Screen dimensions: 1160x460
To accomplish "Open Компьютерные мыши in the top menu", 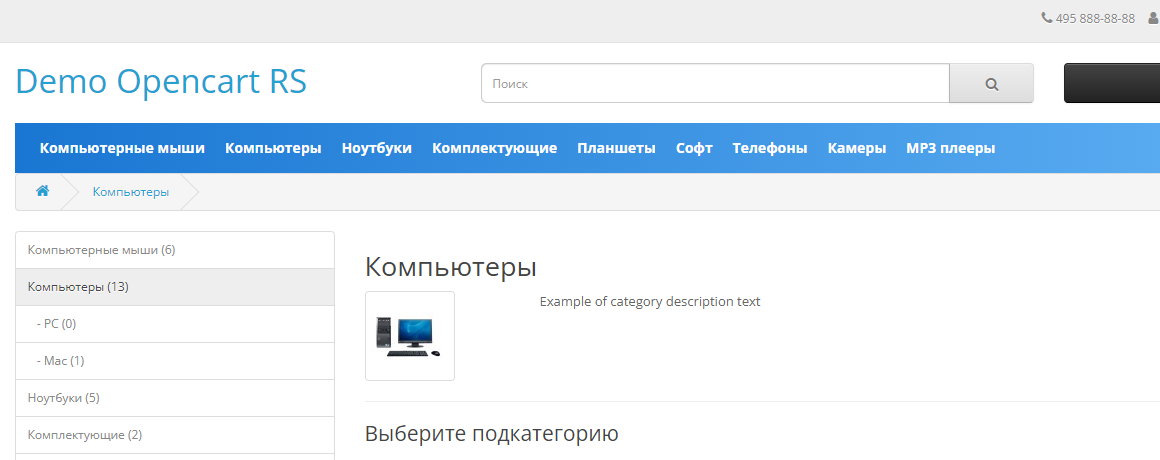I will (122, 148).
